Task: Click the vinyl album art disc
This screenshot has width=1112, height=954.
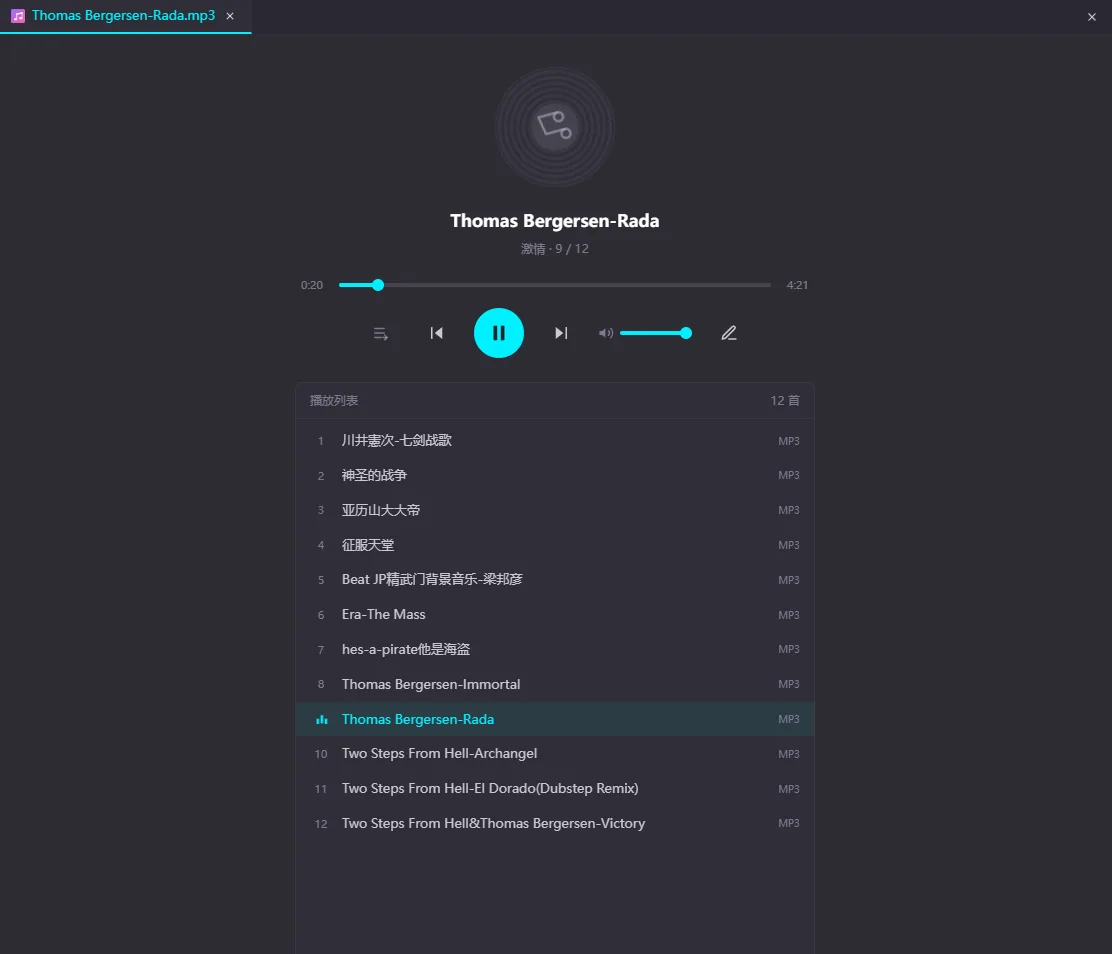Action: (555, 127)
